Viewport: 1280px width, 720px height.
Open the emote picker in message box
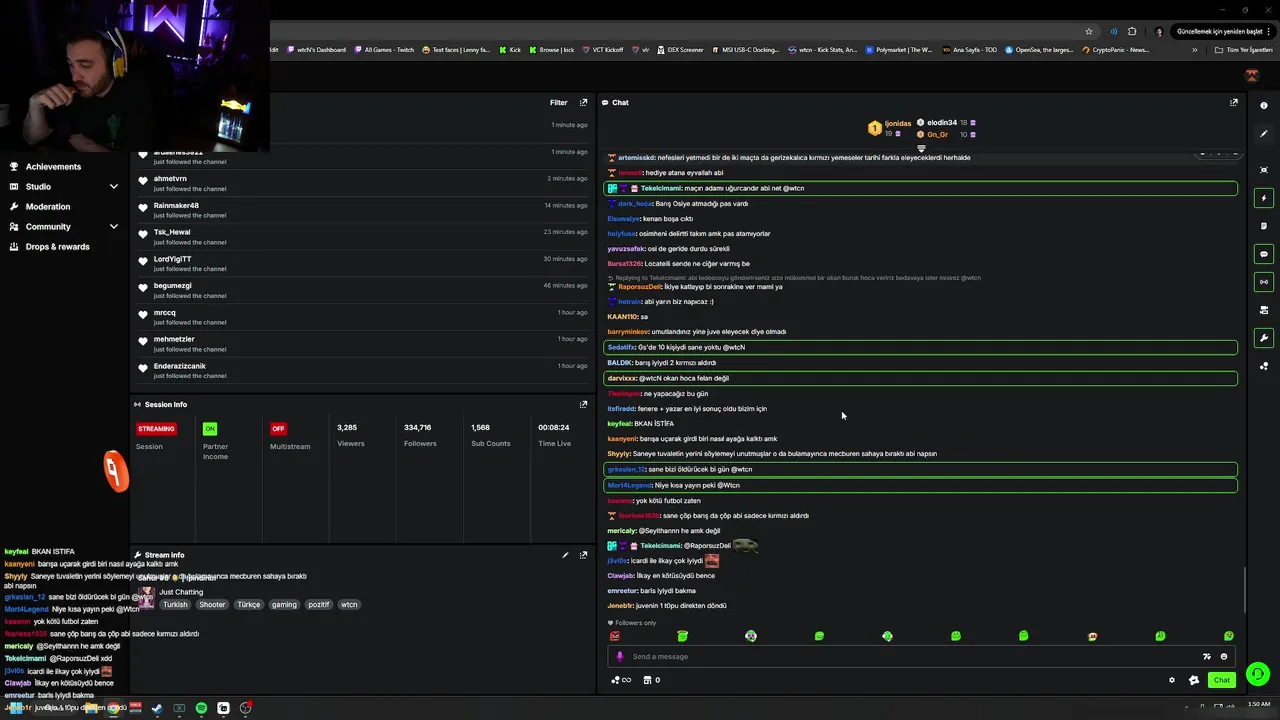[1224, 657]
